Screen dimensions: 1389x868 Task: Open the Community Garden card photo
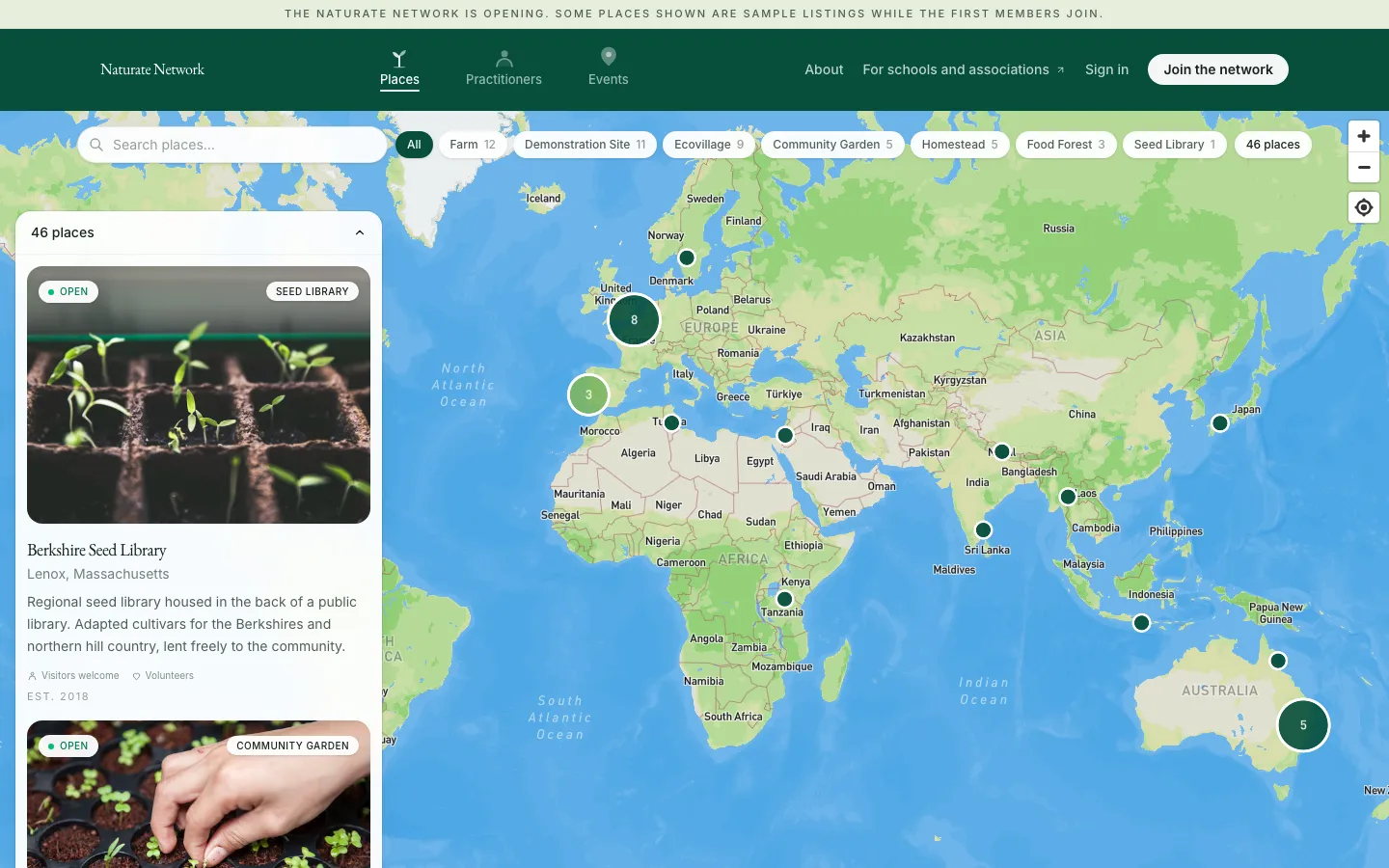[199, 794]
